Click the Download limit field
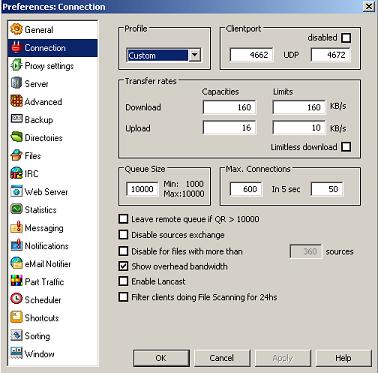 click(x=299, y=107)
